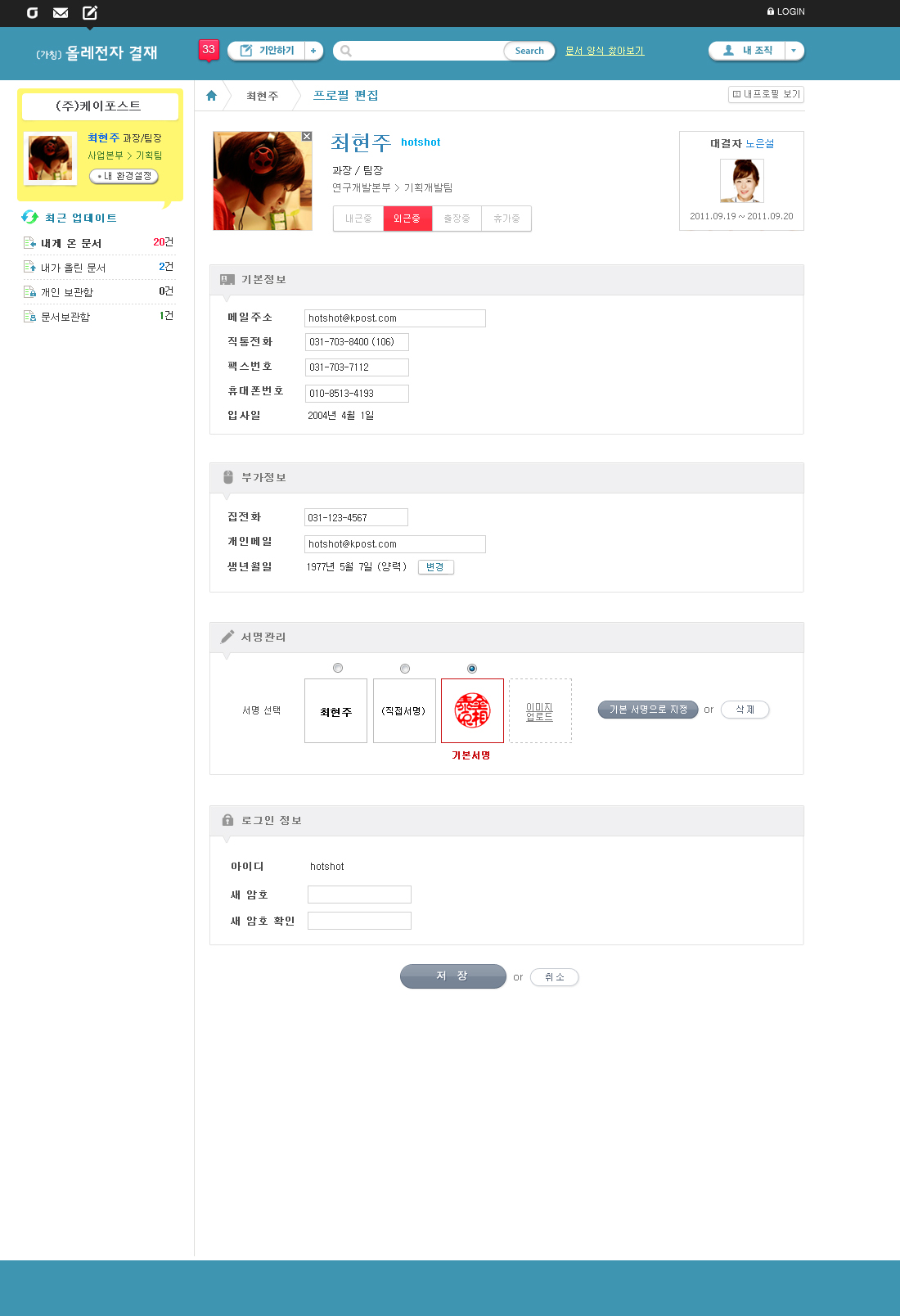The image size is (900, 1316).
Task: Open the mail envelope icon in top bar
Action: (61, 12)
